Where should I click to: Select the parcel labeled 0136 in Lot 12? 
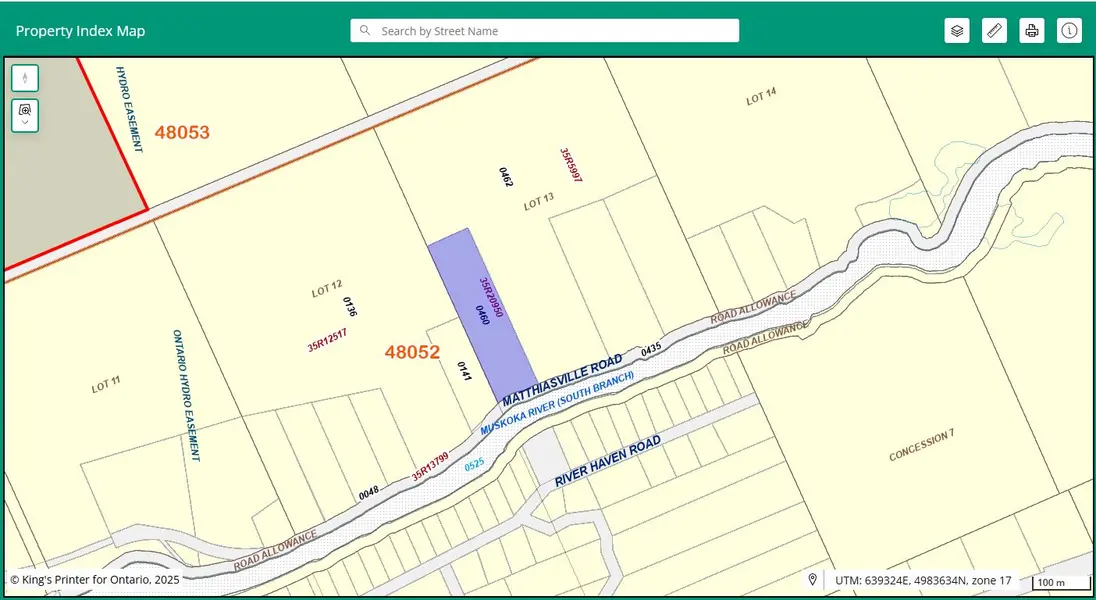(350, 306)
